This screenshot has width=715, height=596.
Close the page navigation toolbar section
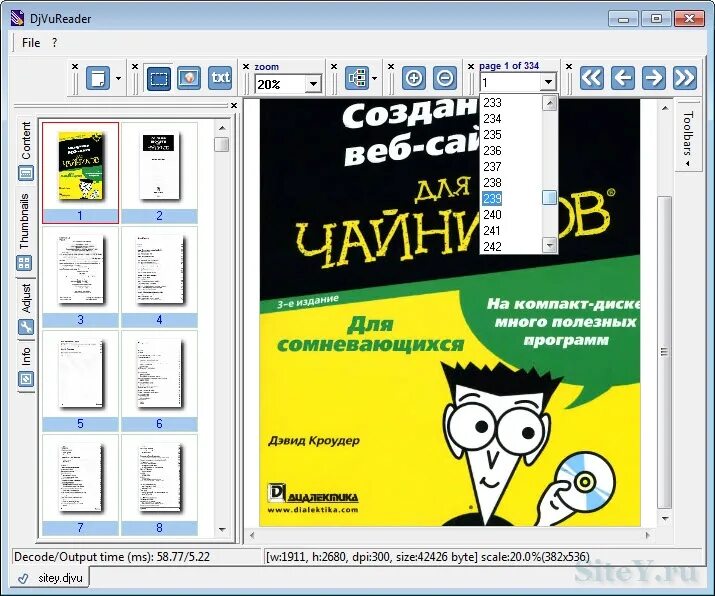click(471, 67)
